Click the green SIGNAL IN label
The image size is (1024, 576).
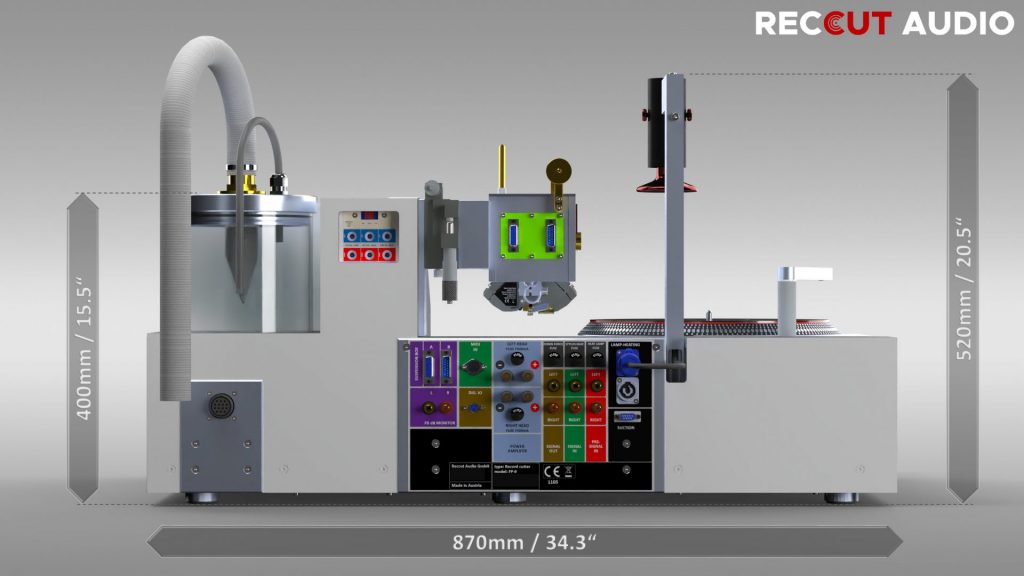(x=575, y=449)
